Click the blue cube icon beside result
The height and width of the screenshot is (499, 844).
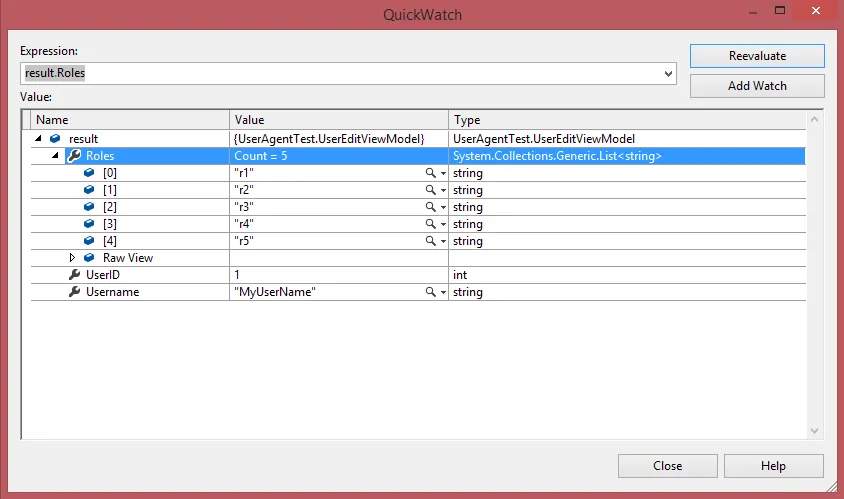pos(55,139)
